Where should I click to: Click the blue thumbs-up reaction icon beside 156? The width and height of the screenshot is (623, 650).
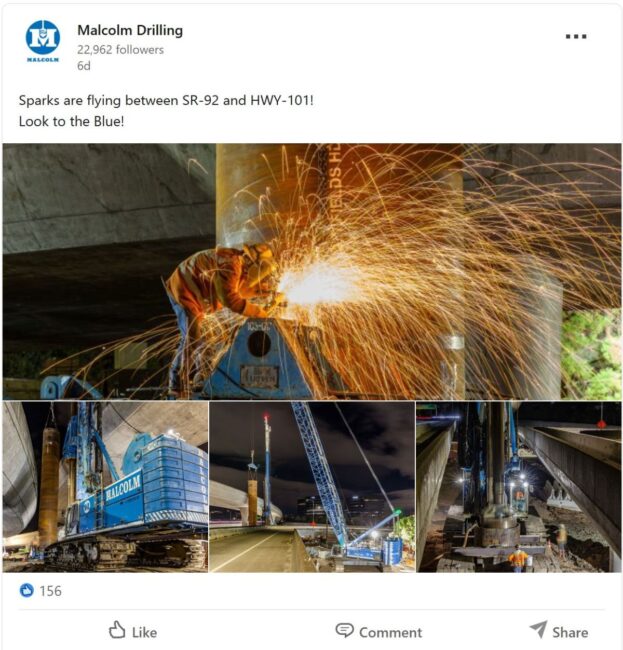tap(27, 590)
